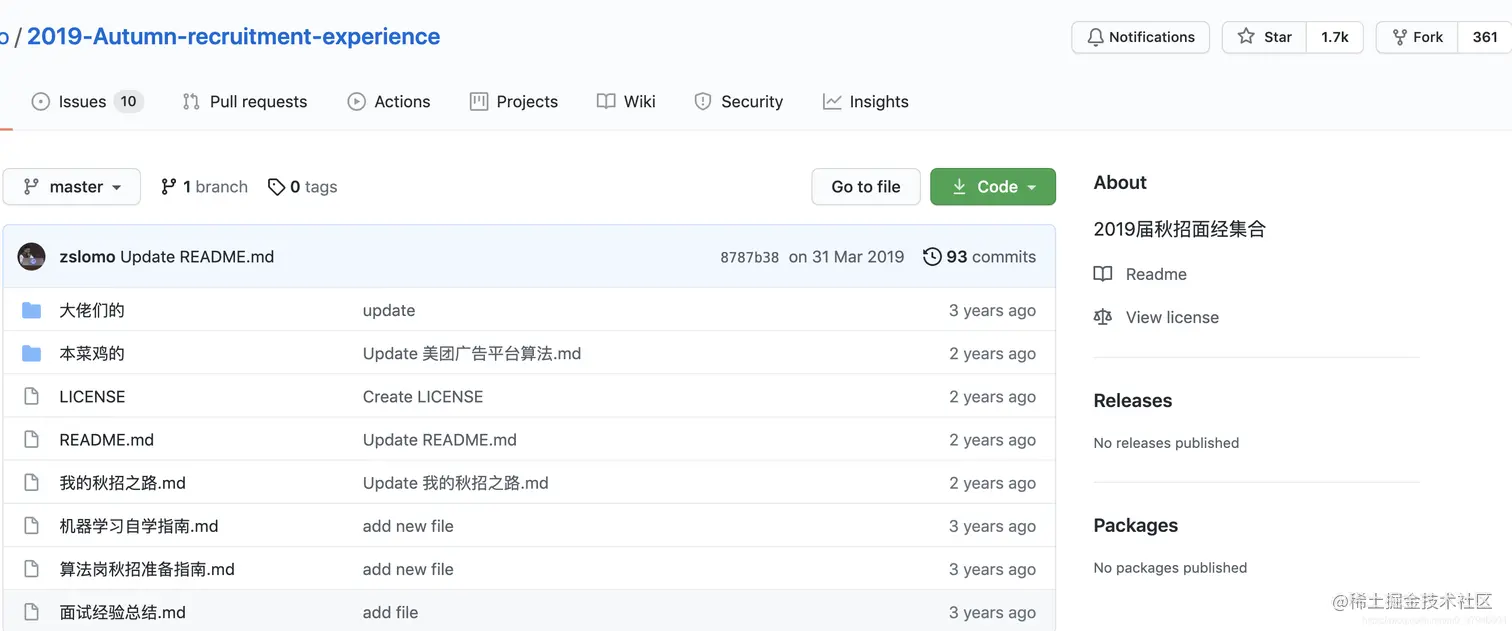Click the branch icon beside 1 branch

(169, 187)
